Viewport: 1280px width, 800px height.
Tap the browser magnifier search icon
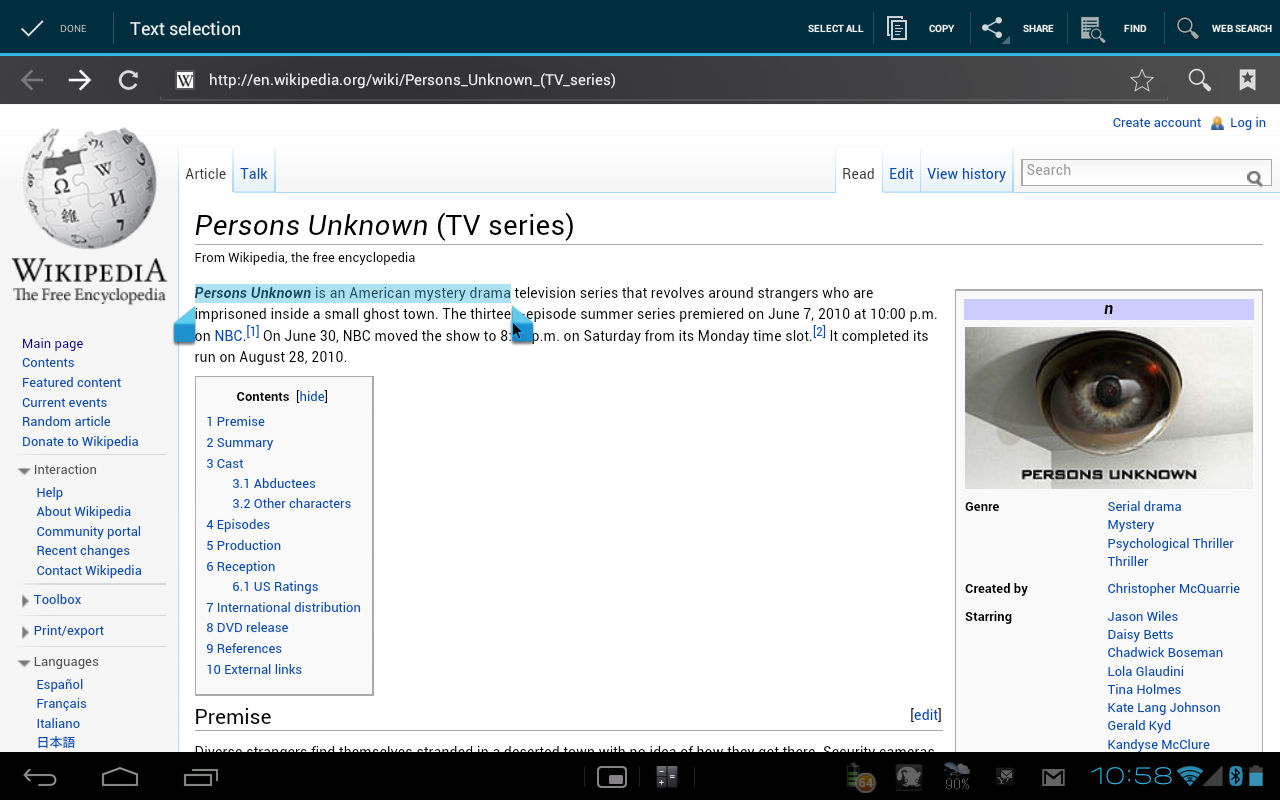pyautogui.click(x=1199, y=80)
